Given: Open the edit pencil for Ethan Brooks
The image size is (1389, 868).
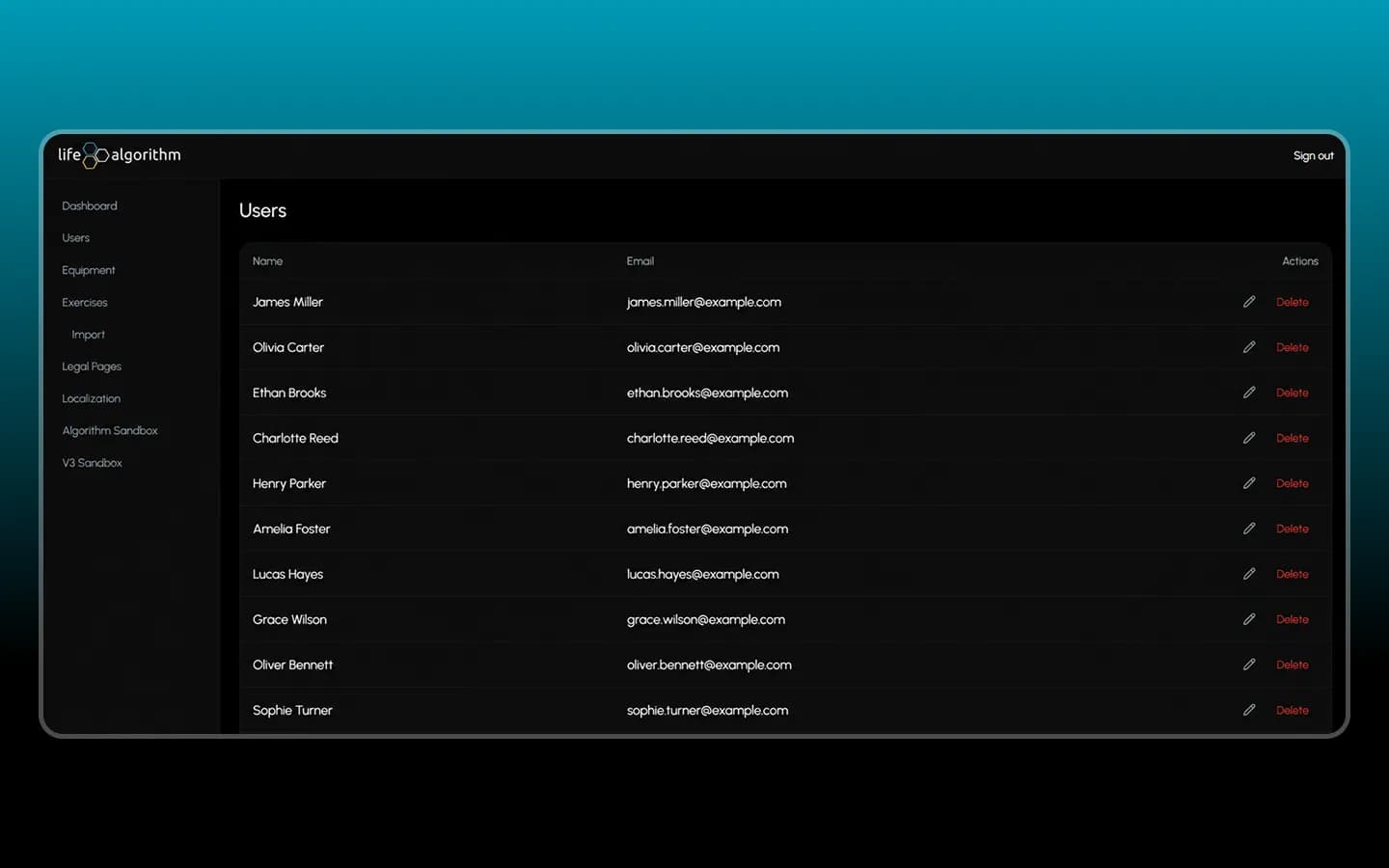Looking at the screenshot, I should tap(1249, 393).
